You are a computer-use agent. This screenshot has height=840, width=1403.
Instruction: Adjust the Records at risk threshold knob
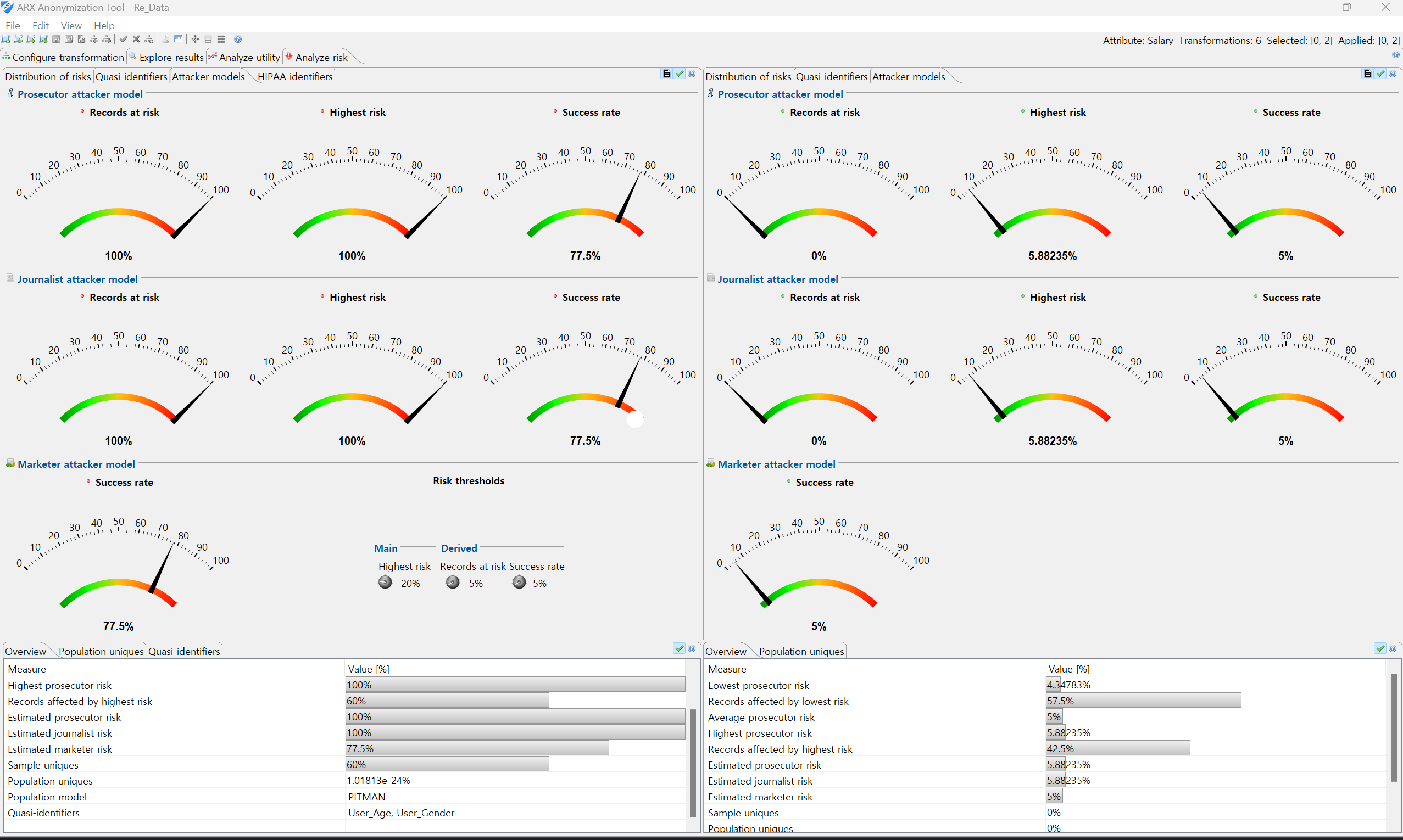coord(453,583)
